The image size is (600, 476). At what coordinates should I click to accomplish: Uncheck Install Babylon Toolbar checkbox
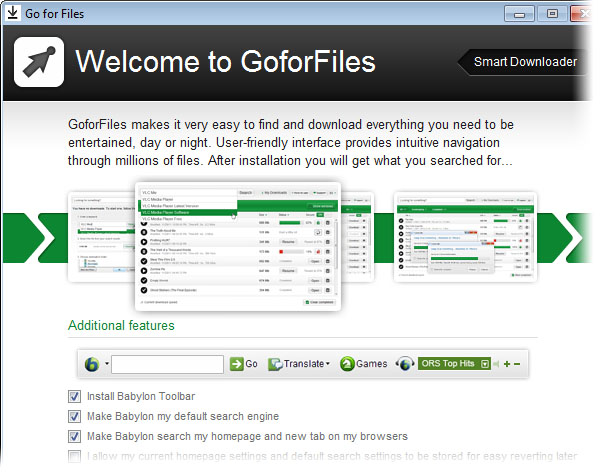coord(74,396)
